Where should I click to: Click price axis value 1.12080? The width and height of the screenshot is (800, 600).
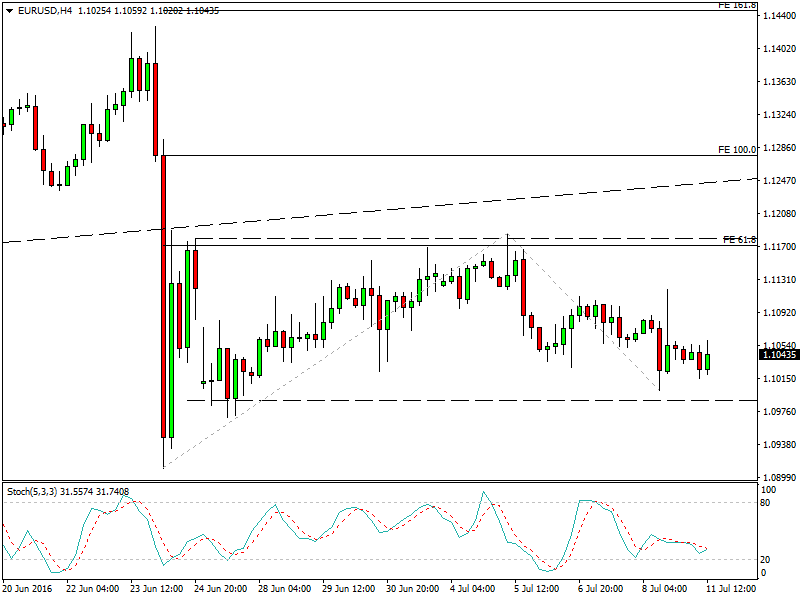(779, 214)
